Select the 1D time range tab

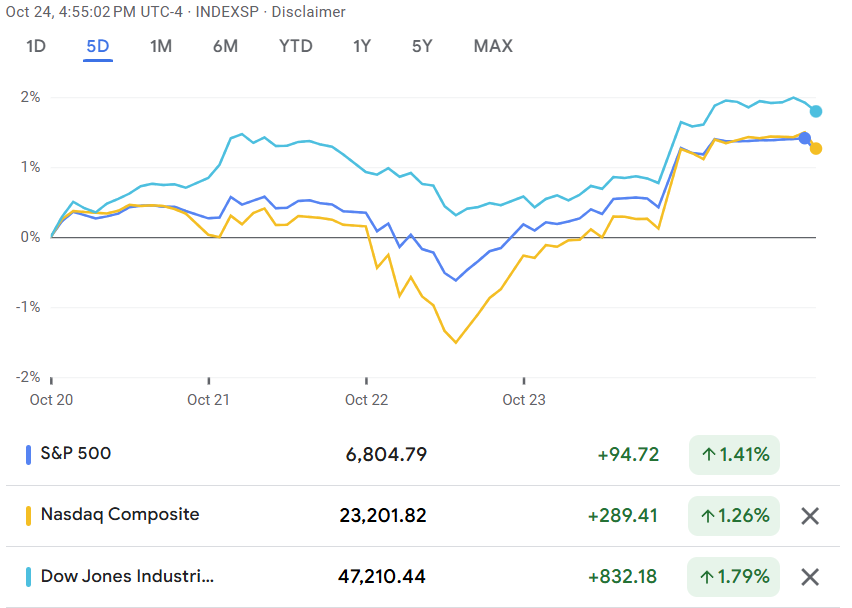36,46
